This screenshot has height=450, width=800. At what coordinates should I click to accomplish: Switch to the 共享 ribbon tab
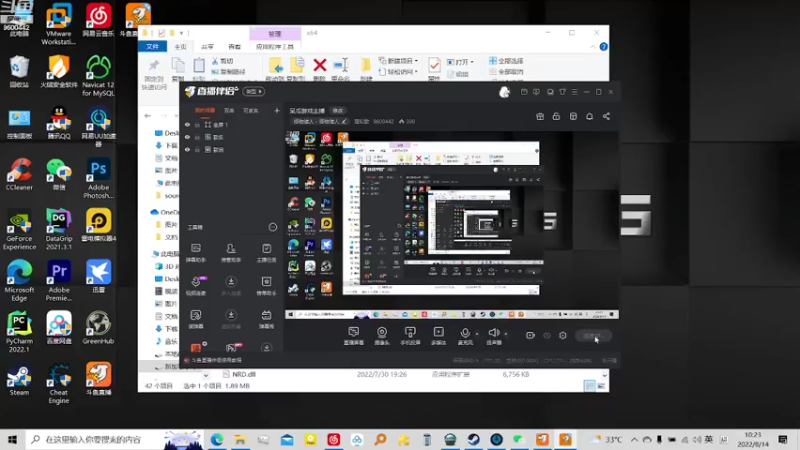[207, 46]
